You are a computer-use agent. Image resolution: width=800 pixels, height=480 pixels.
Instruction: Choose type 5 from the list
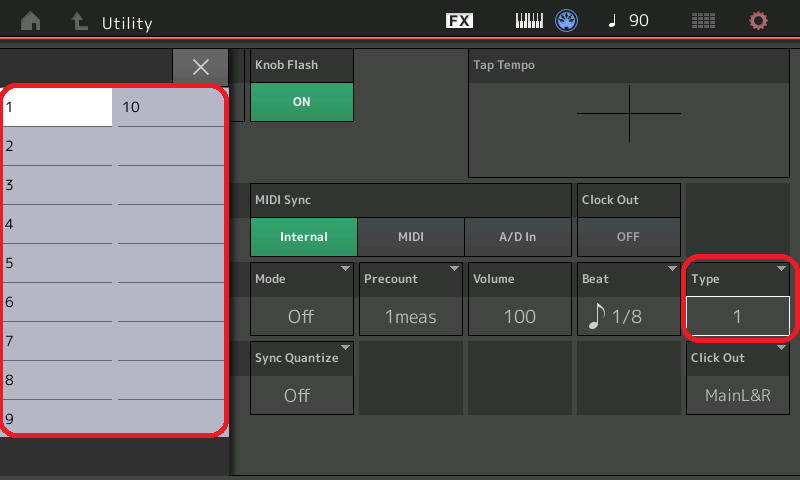coord(57,263)
